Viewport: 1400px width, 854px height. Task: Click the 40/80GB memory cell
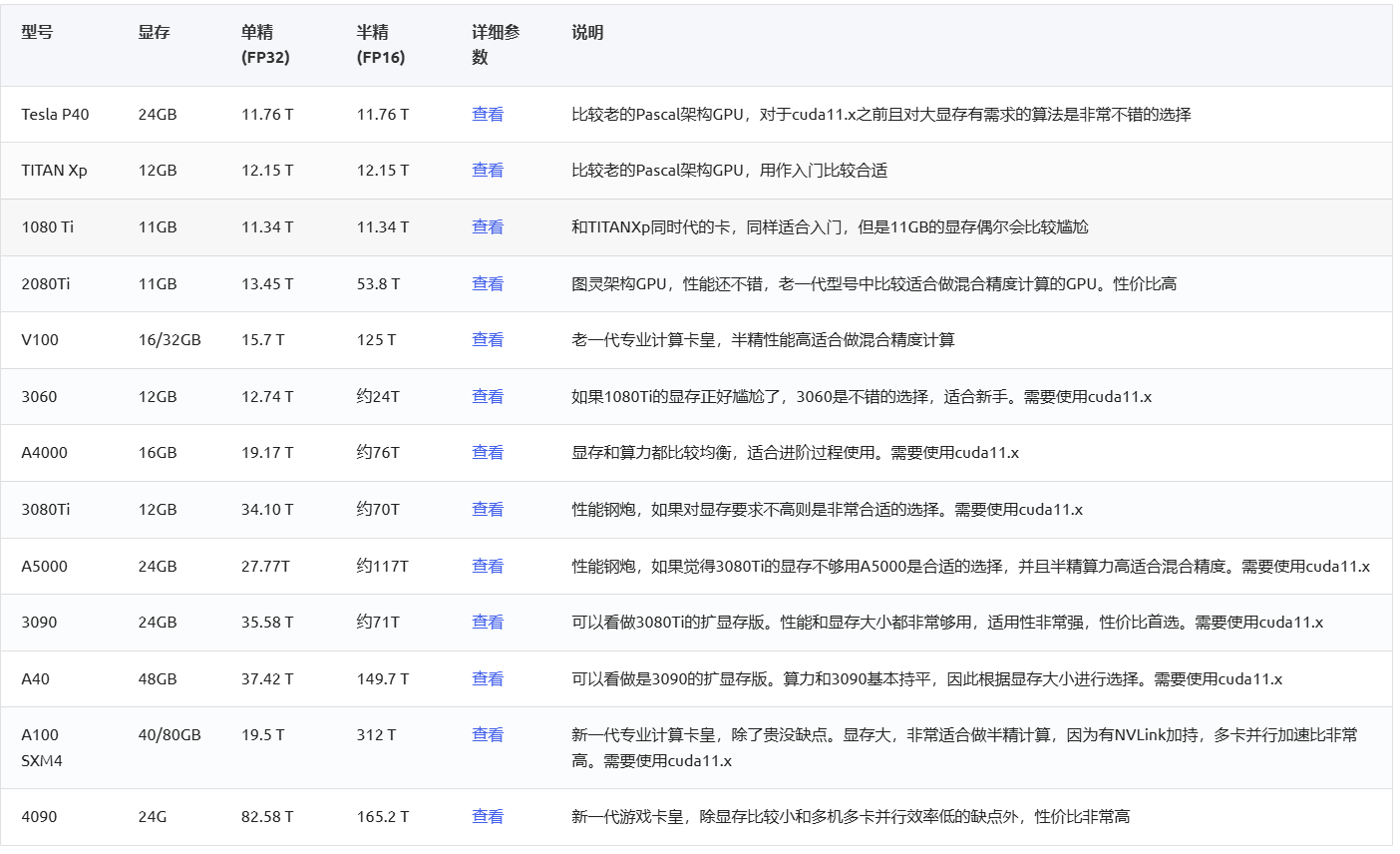(170, 735)
